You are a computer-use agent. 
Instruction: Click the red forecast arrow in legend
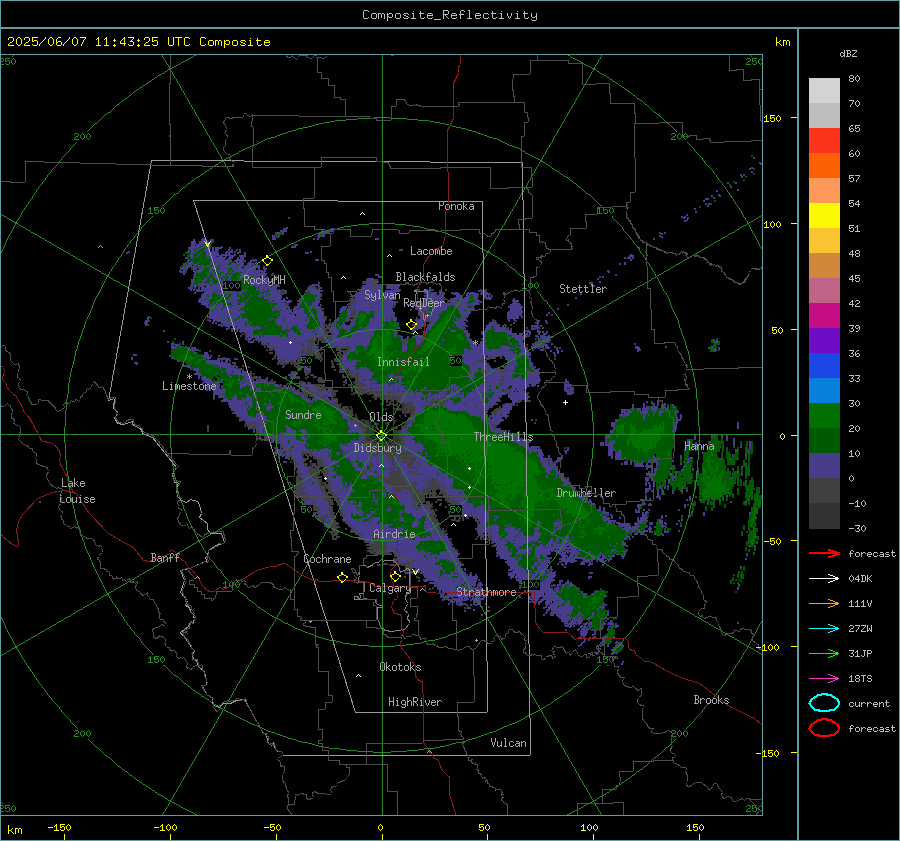824,553
